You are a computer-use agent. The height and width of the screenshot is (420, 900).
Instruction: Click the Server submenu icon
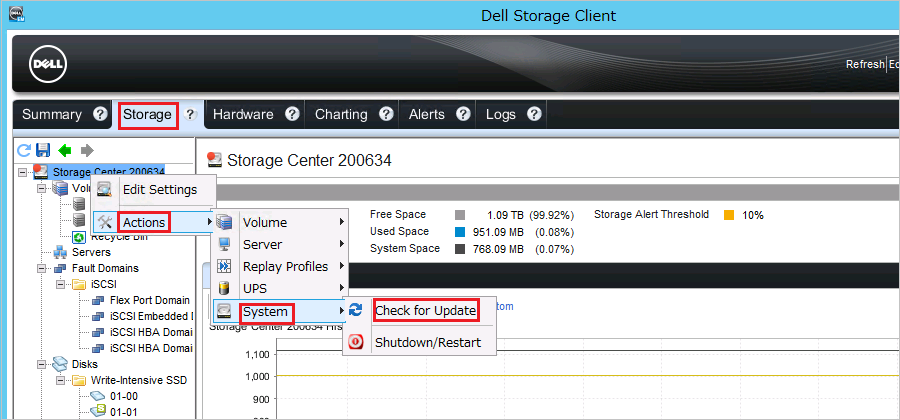[224, 244]
